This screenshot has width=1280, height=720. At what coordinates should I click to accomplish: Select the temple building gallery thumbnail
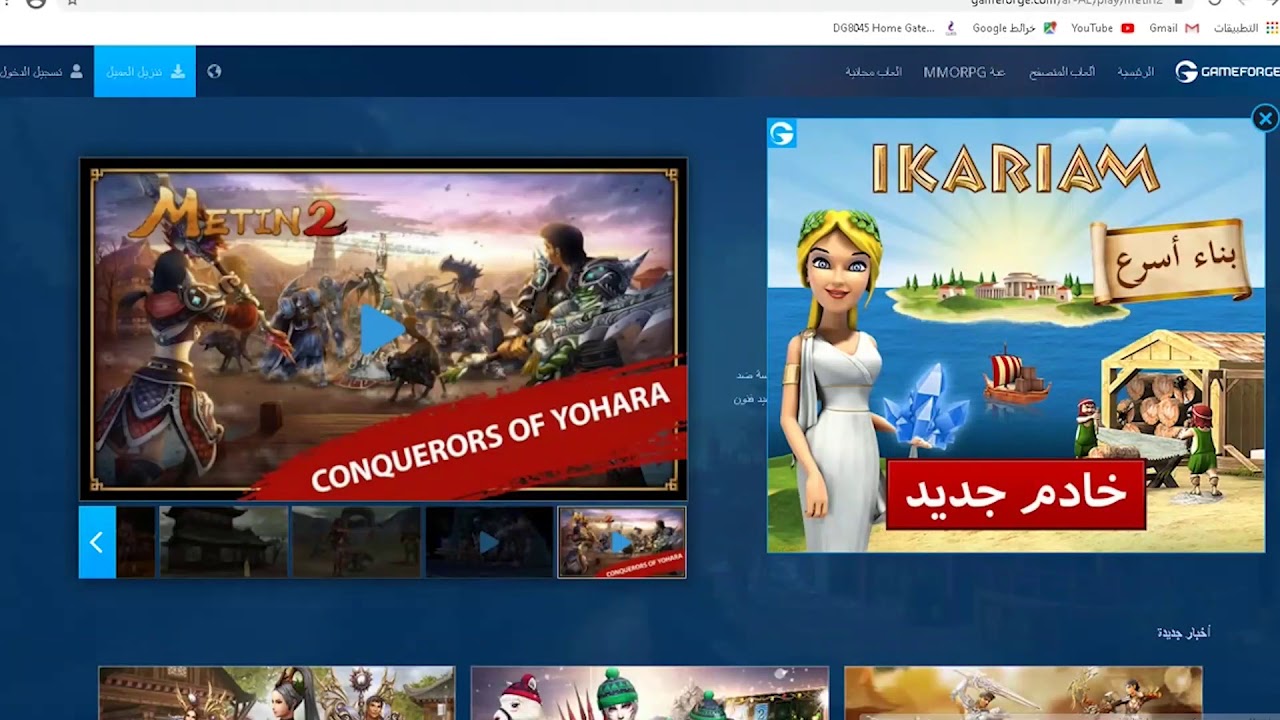223,542
